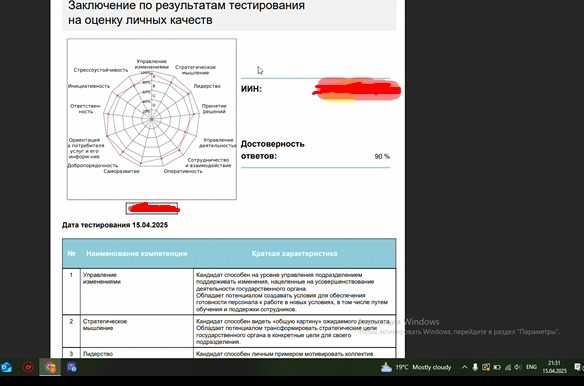Screen dimensions: 584x386
Task: Click the microphone icon in system tray
Action: tap(475, 367)
